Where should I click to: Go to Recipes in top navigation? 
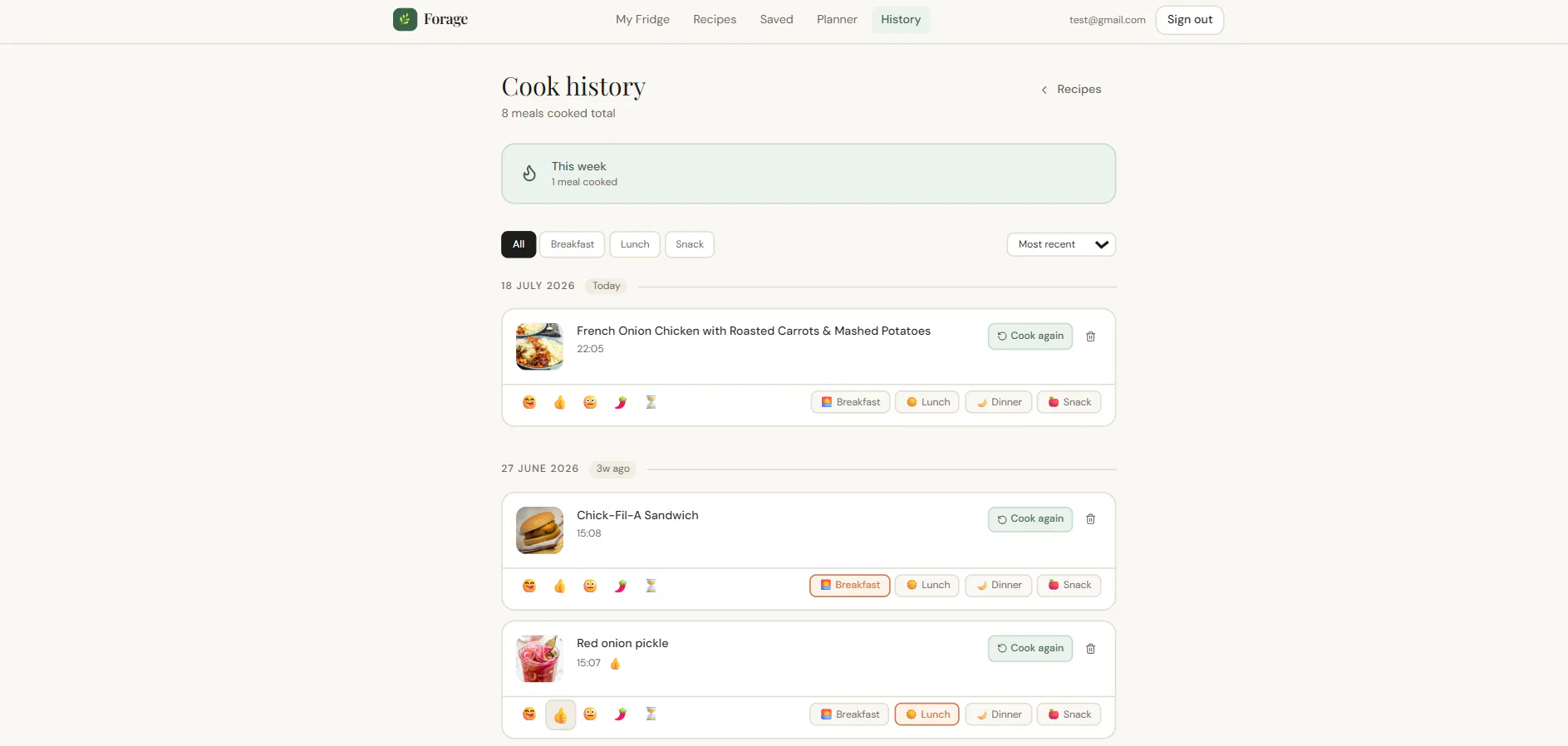715,19
